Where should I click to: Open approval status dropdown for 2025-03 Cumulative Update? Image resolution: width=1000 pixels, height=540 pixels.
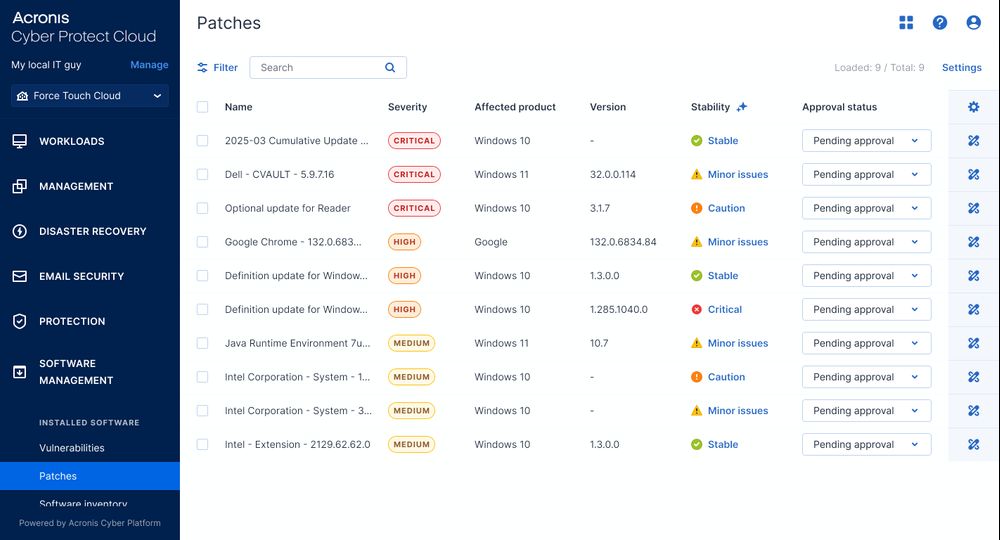click(866, 141)
